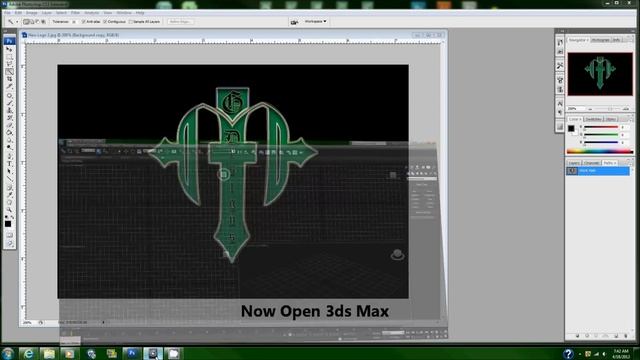Select the Blur tool

9,140
